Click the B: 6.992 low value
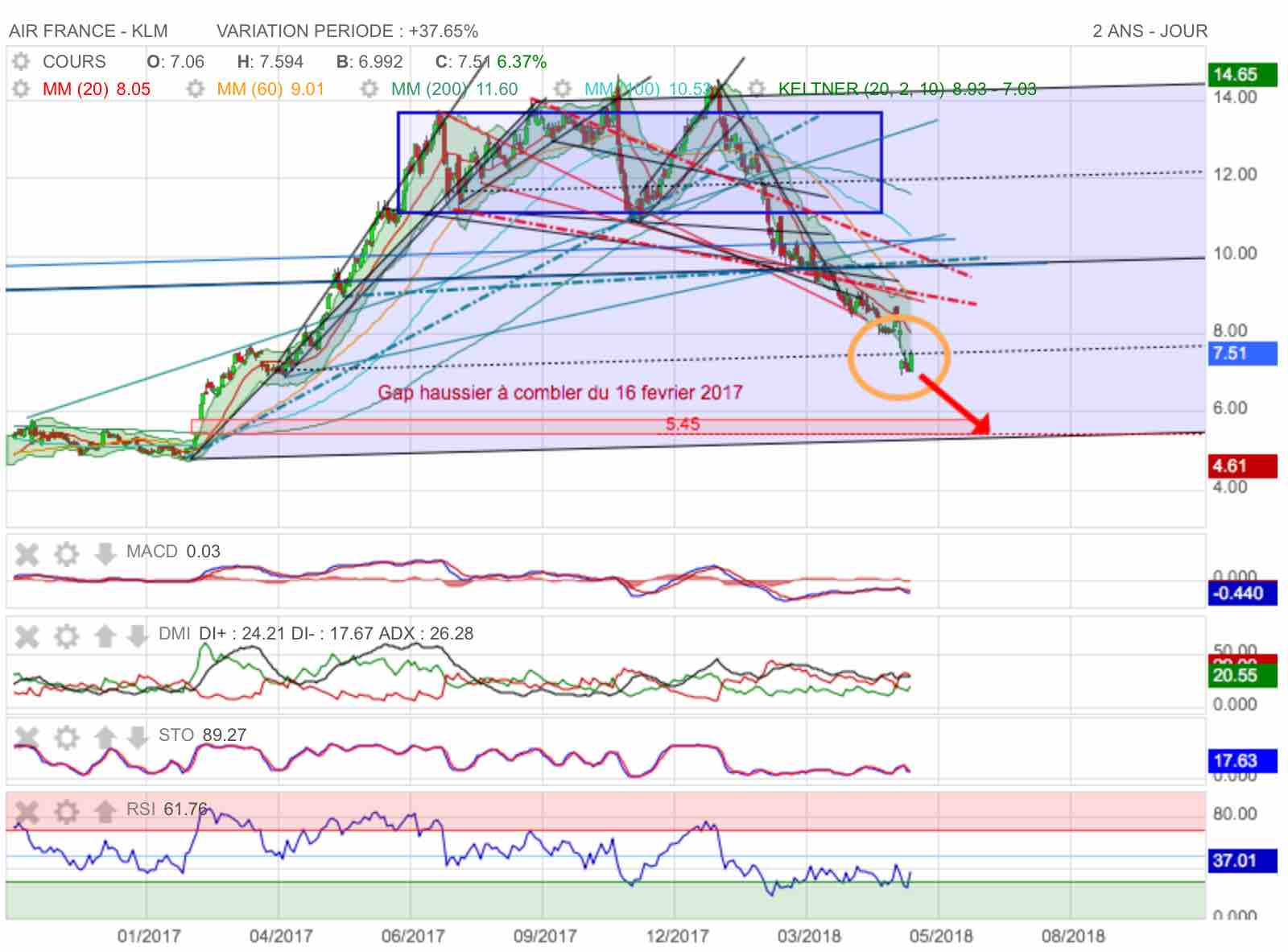Screen dimensions: 1288x952 369,62
